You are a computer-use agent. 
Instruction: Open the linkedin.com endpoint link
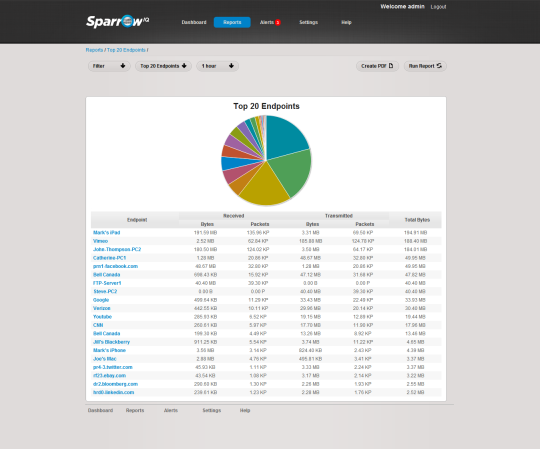[113, 392]
